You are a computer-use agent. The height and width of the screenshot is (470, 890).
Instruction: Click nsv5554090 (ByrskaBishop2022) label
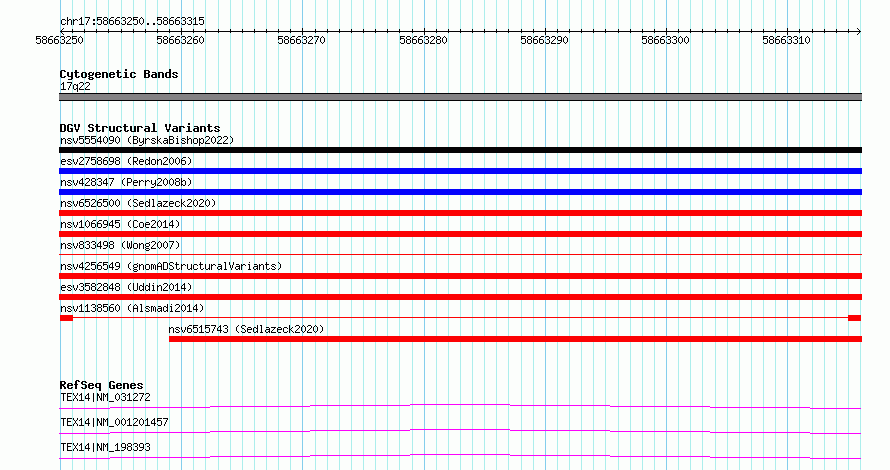click(147, 140)
